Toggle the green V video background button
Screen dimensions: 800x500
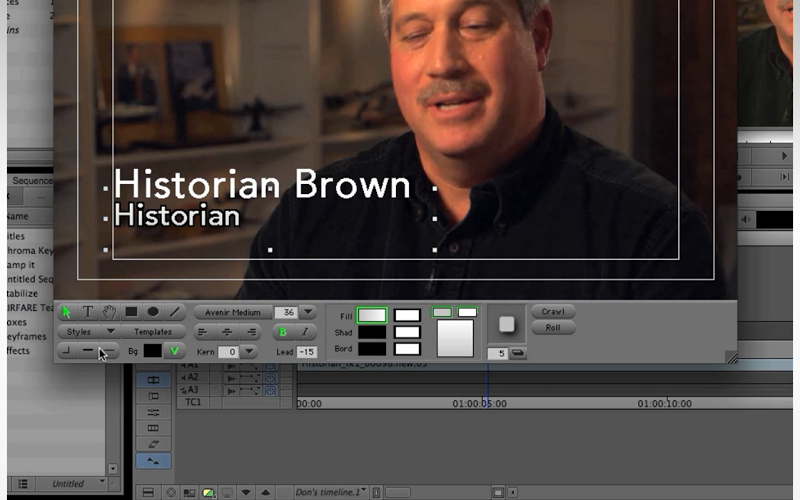pos(175,351)
